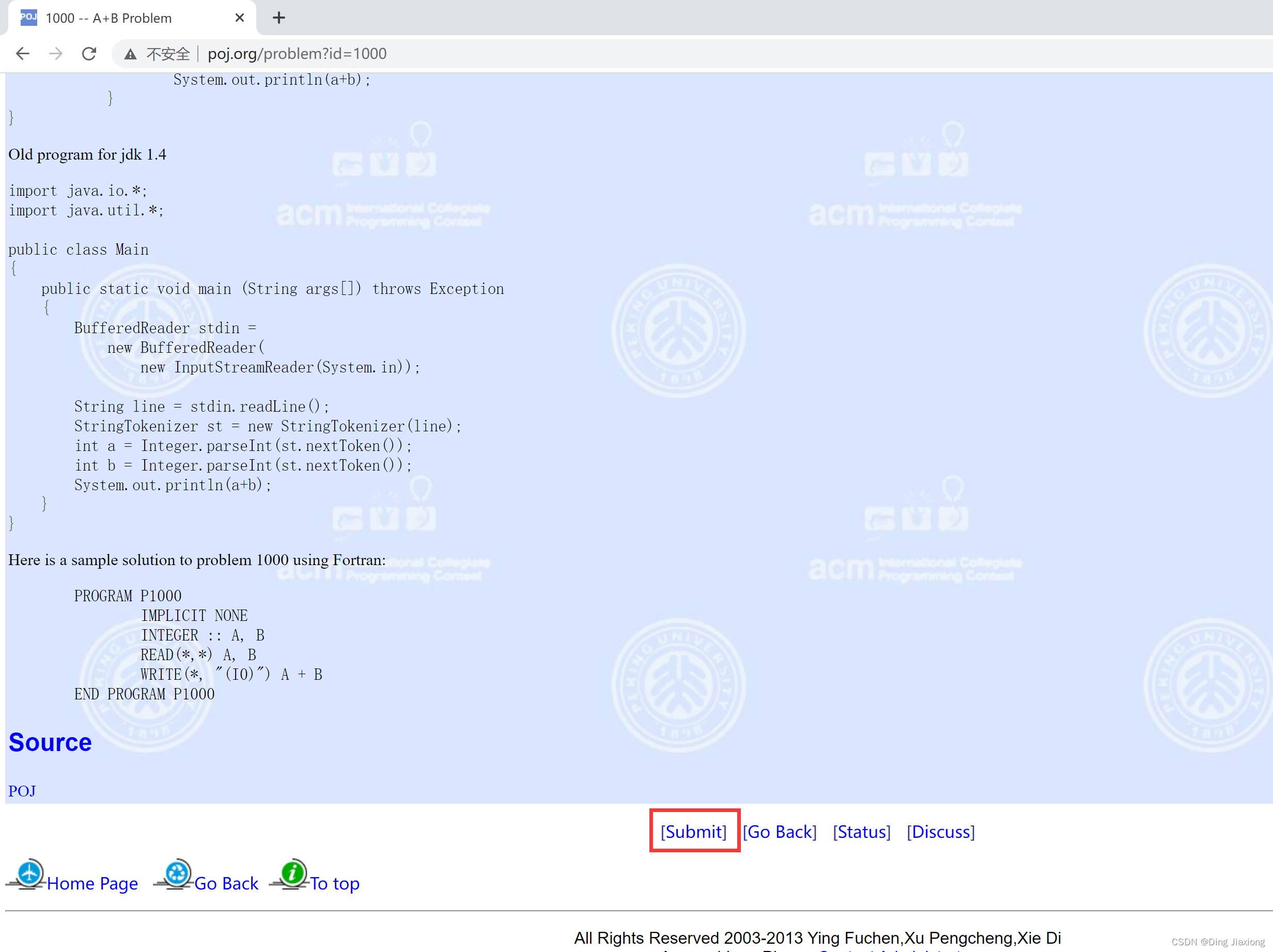Close the A+B Problem tab
Viewport: 1273px width, 952px height.
click(x=239, y=18)
